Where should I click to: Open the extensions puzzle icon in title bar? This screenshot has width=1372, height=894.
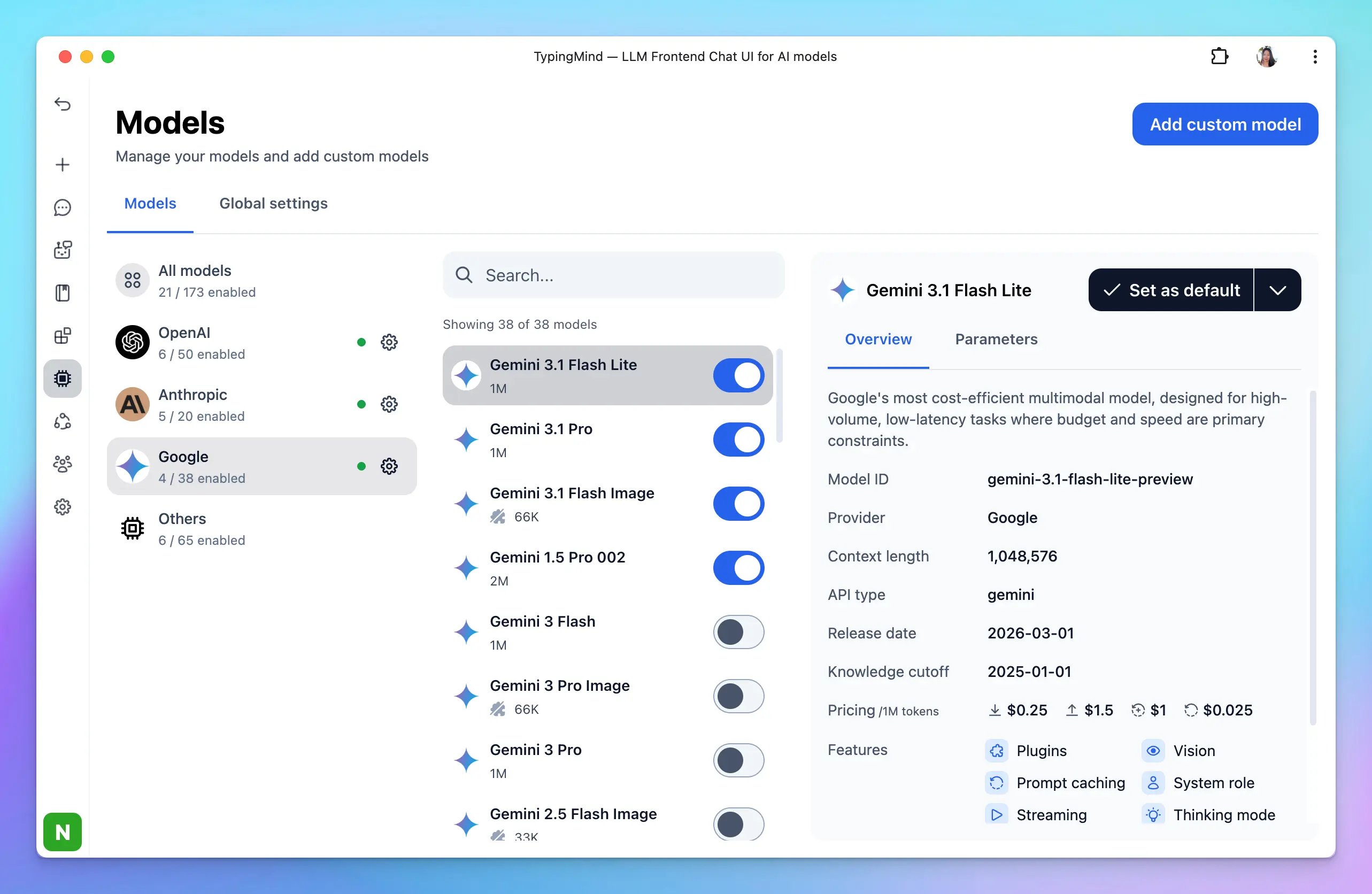(x=1220, y=57)
